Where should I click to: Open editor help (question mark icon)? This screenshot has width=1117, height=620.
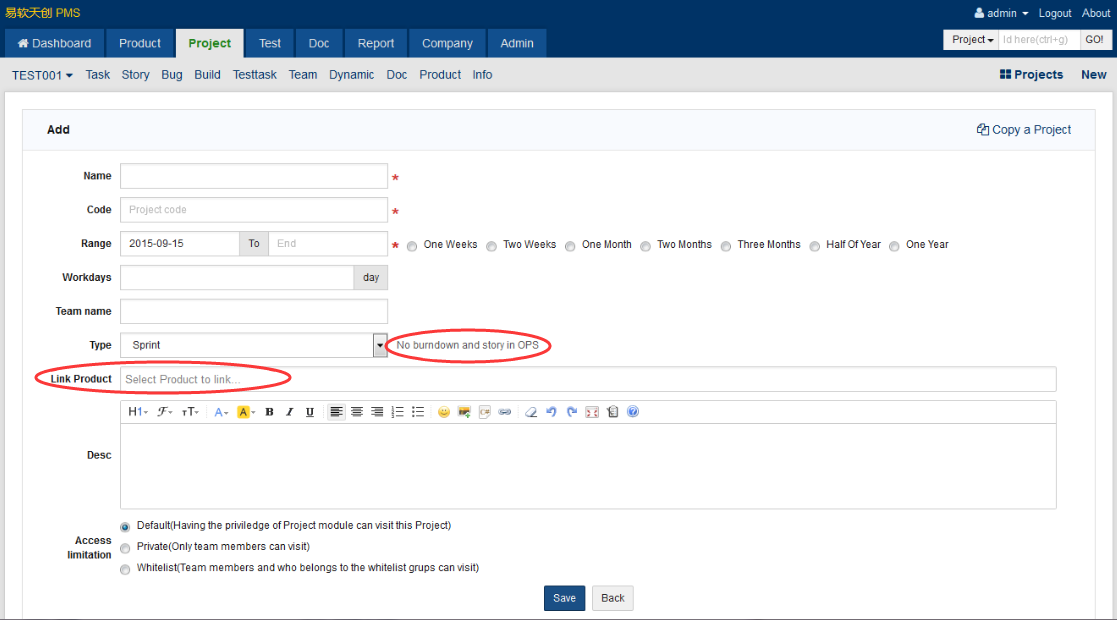point(633,412)
